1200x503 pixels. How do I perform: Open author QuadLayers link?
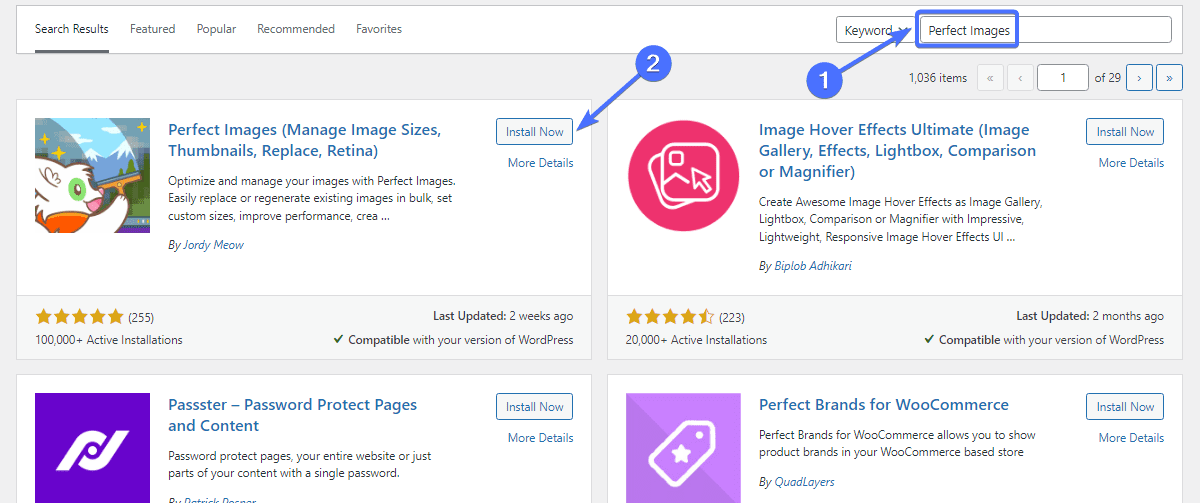point(805,482)
